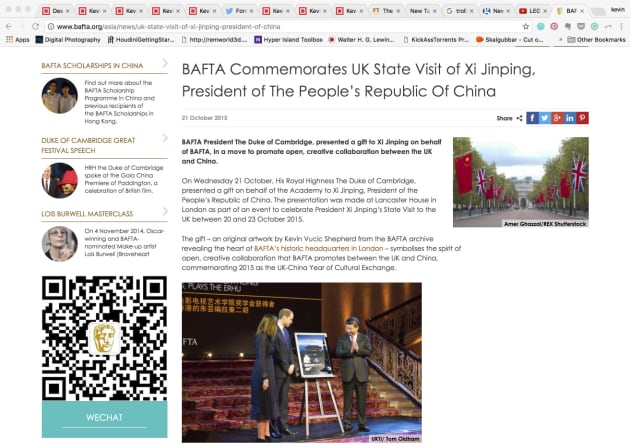
Task: Switch to the Google 'trol' tab
Action: pos(460,11)
